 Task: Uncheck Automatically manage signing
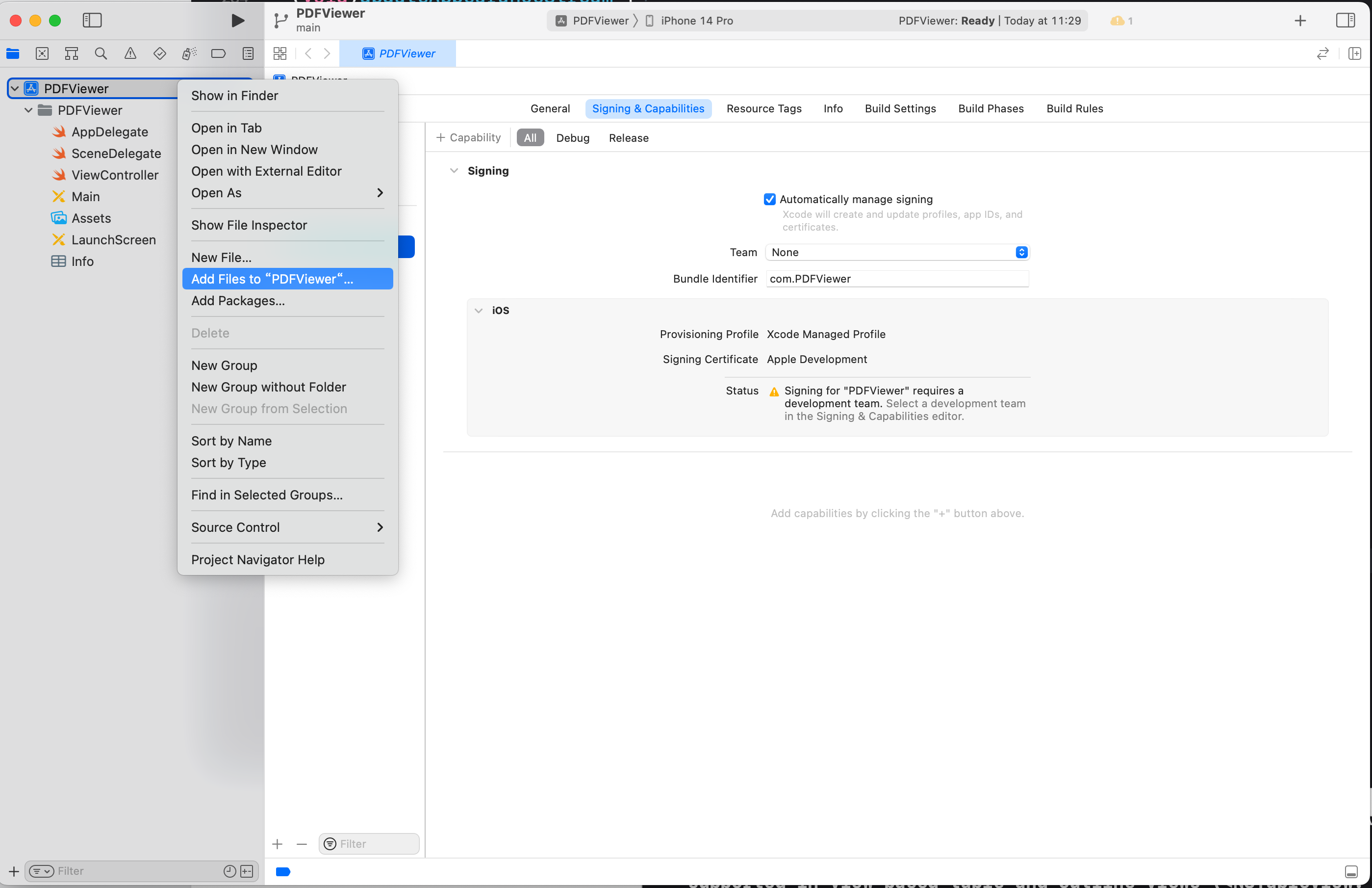pyautogui.click(x=769, y=200)
